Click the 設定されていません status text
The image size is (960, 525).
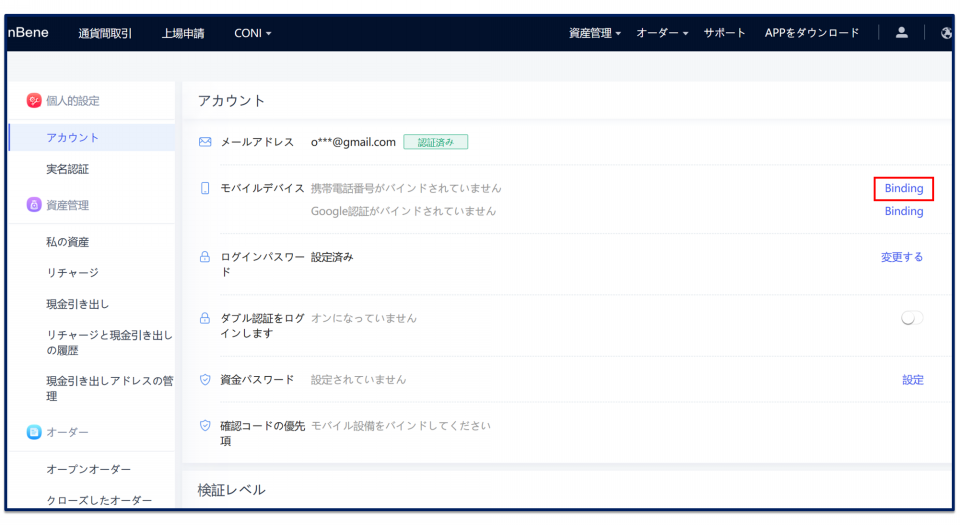point(358,379)
